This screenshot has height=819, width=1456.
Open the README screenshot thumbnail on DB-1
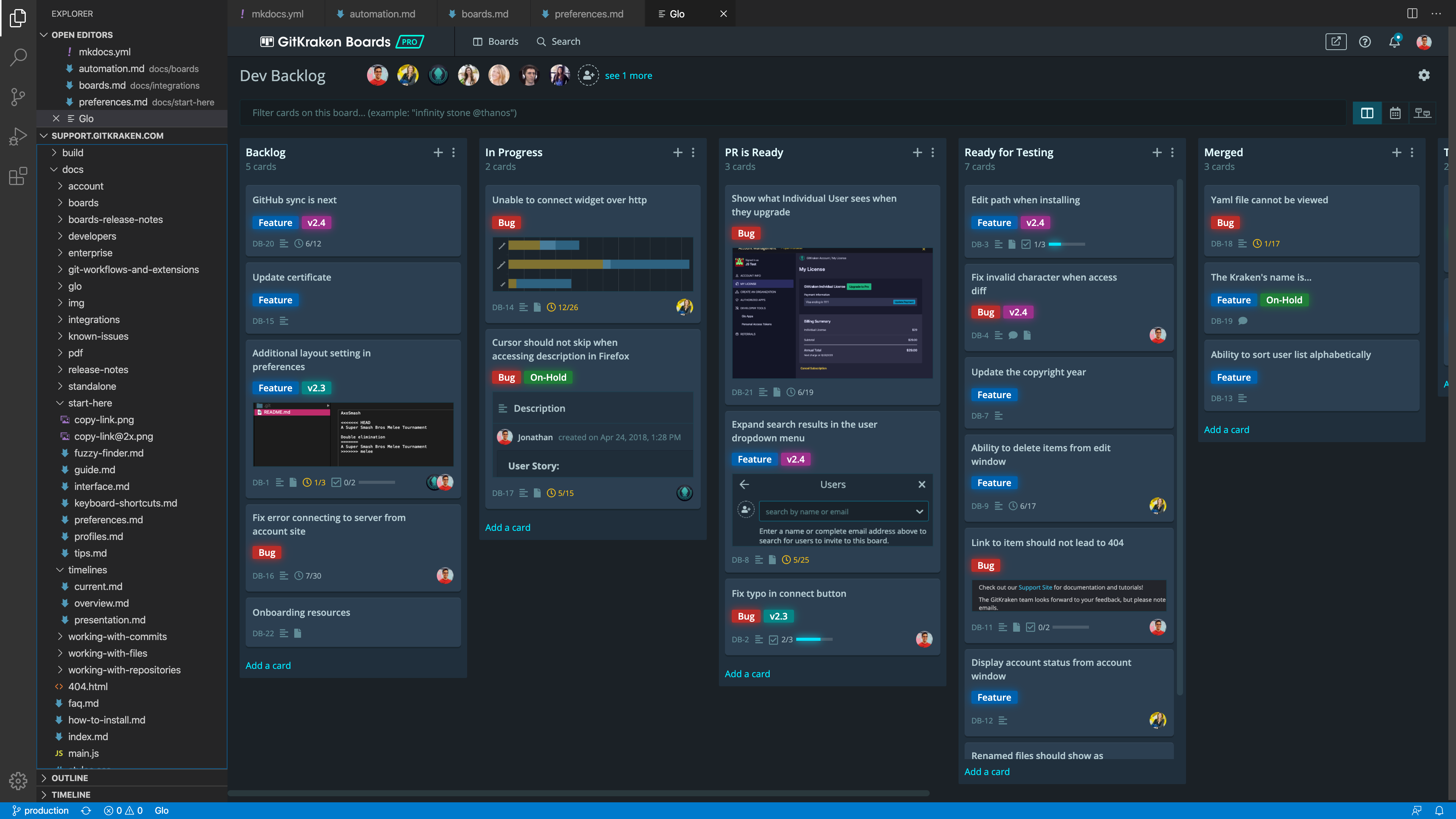click(x=353, y=435)
